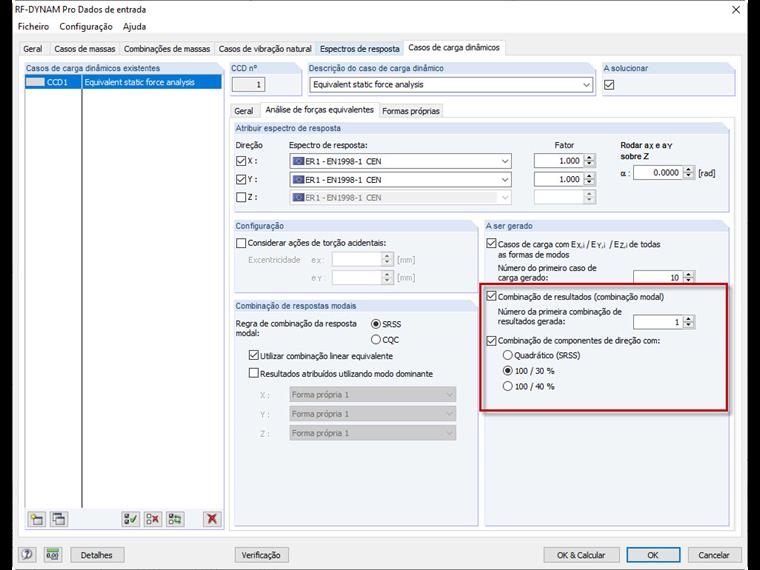Enable direction Z checkbox
The image size is (760, 570).
point(241,197)
